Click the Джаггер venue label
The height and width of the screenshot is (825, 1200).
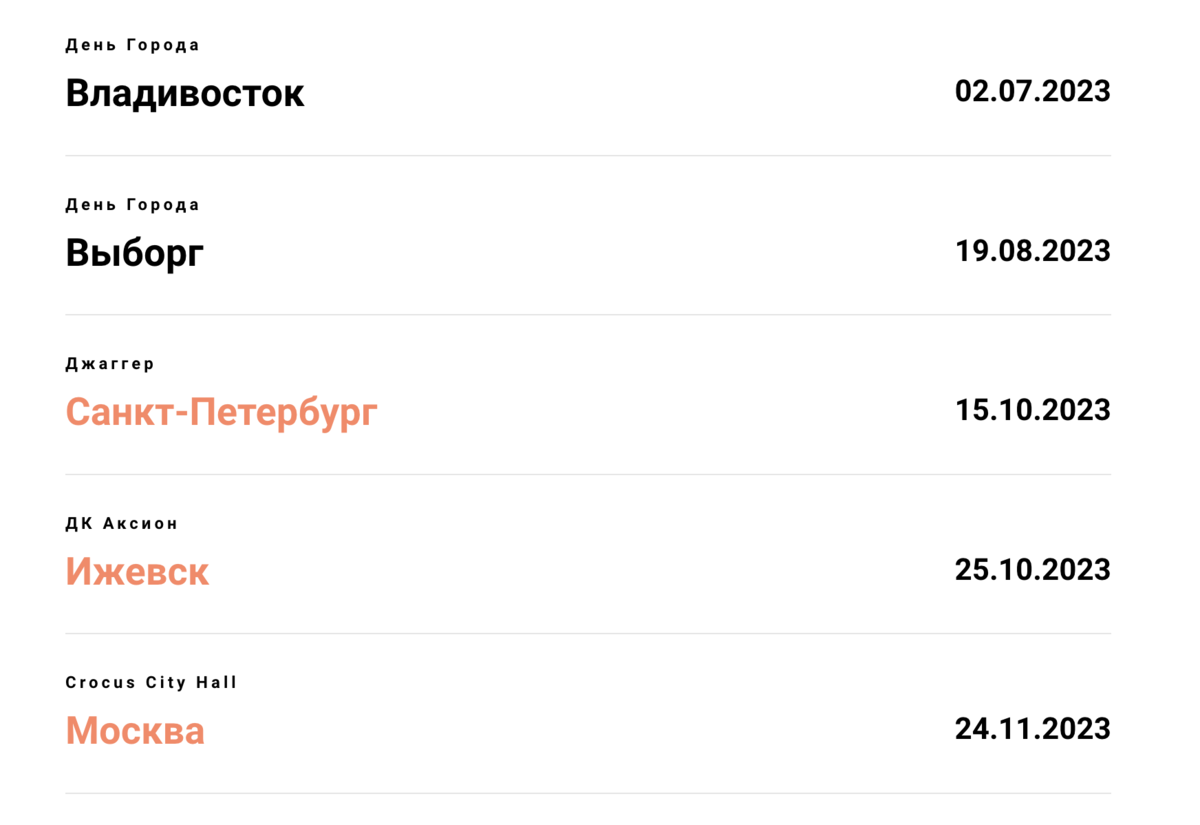point(110,364)
